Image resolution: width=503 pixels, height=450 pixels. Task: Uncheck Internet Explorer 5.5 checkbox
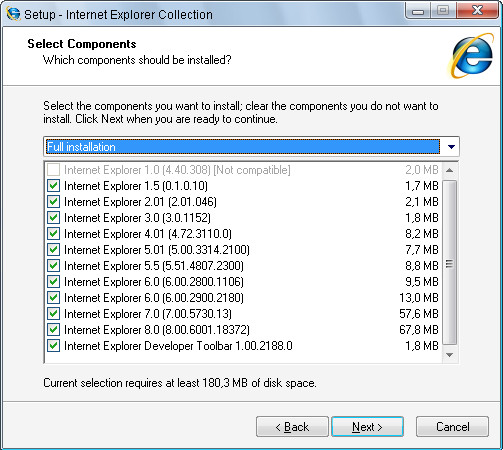point(53,266)
